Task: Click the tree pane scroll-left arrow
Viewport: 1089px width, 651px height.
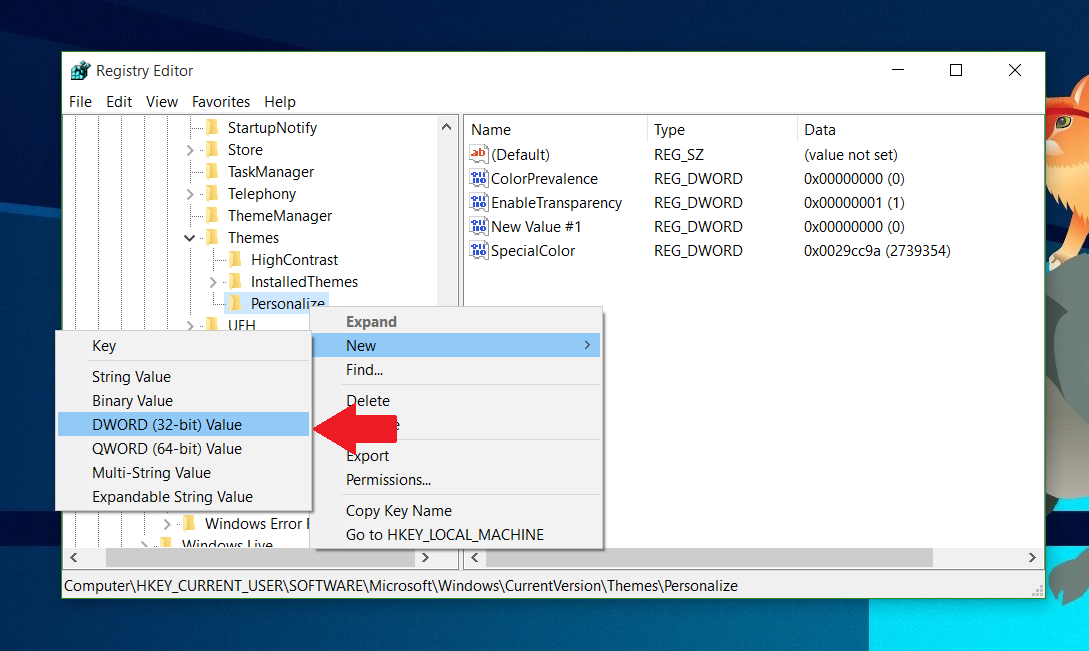Action: [74, 557]
